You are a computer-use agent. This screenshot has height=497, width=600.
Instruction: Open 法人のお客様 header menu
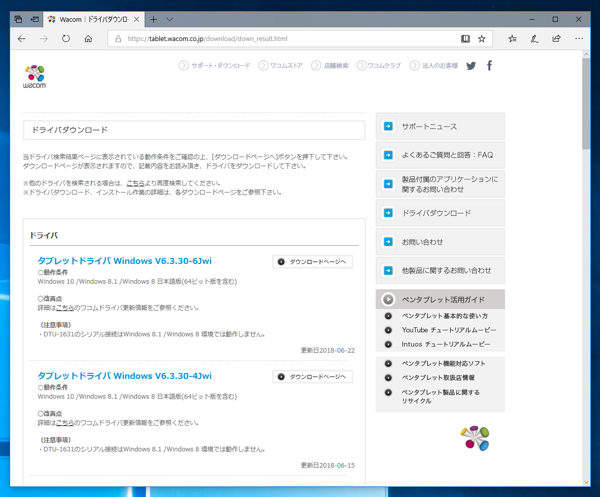434,66
